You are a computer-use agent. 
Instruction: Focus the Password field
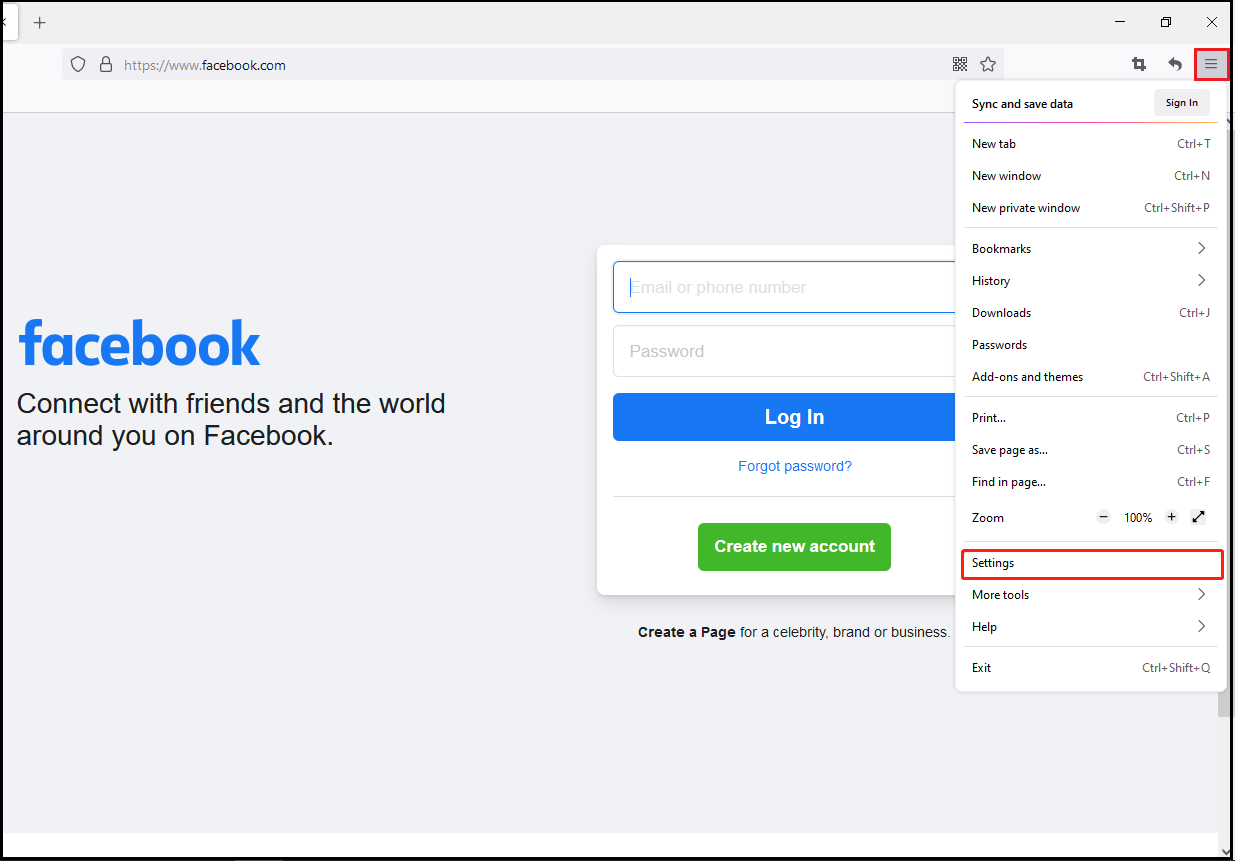(x=785, y=351)
